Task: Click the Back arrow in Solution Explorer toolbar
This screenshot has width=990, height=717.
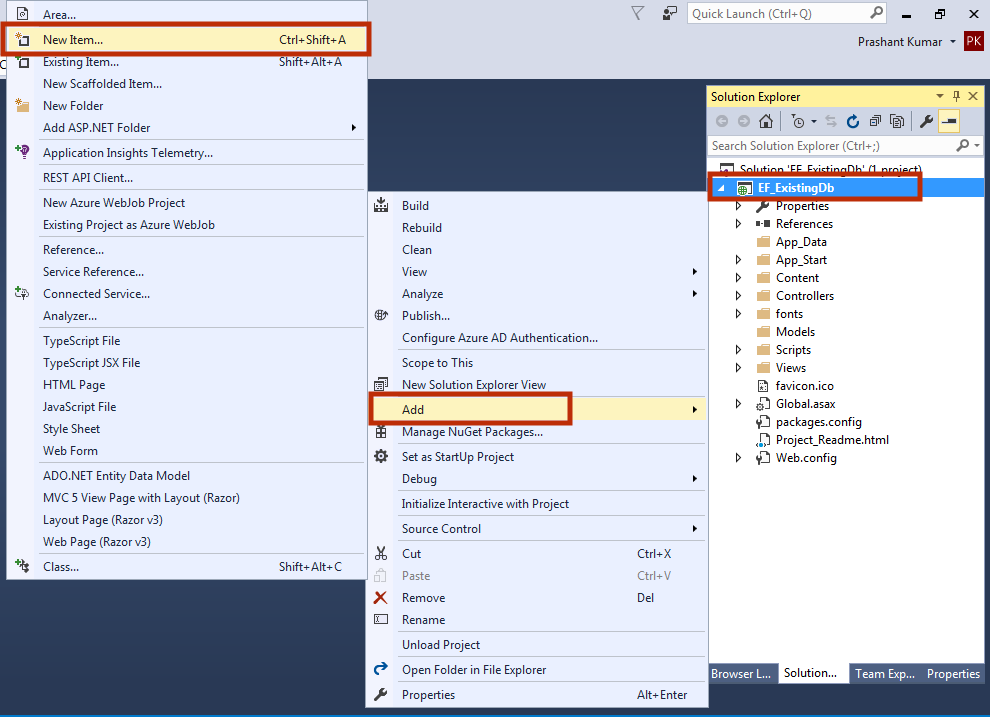Action: tap(722, 121)
